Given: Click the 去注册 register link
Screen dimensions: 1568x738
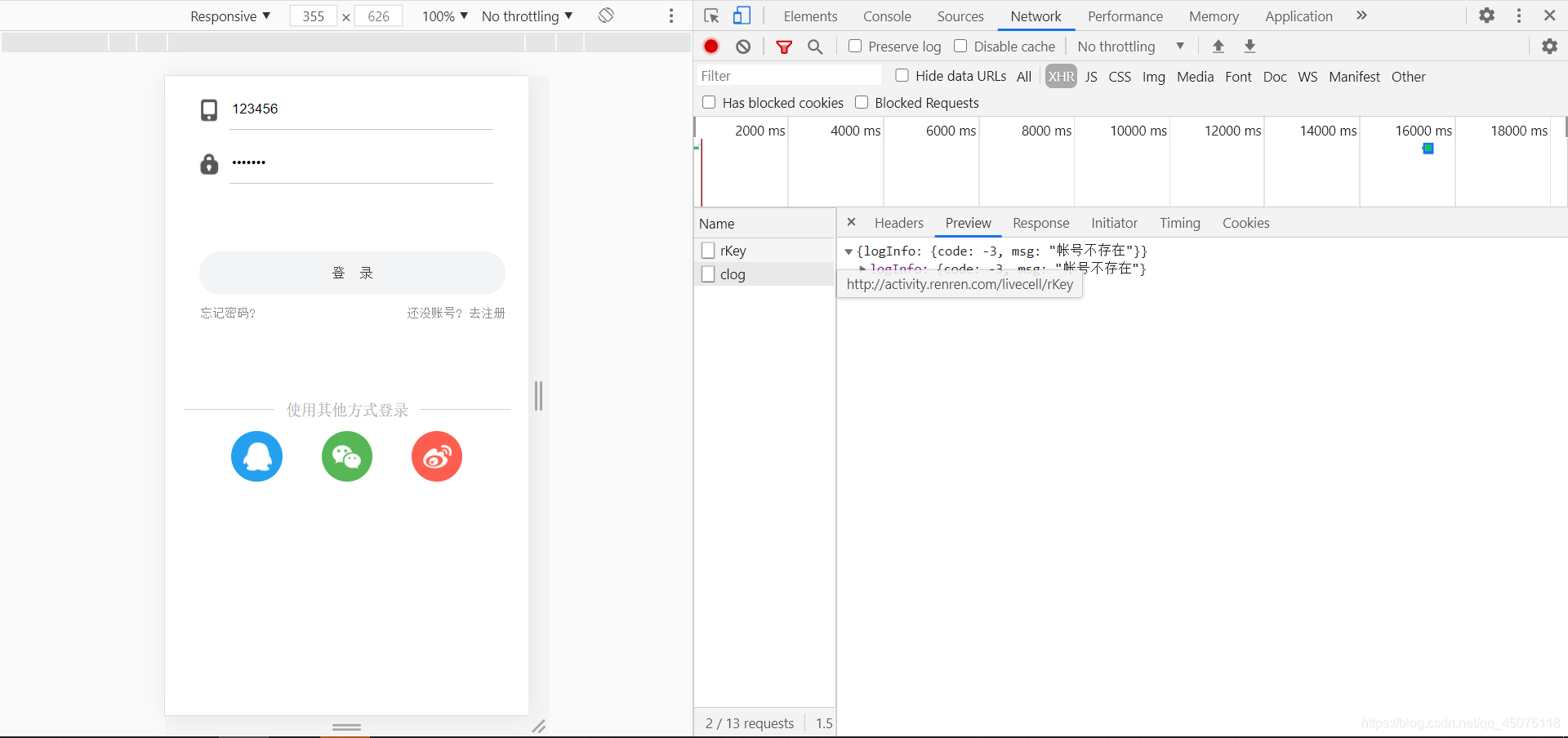Looking at the screenshot, I should (487, 313).
